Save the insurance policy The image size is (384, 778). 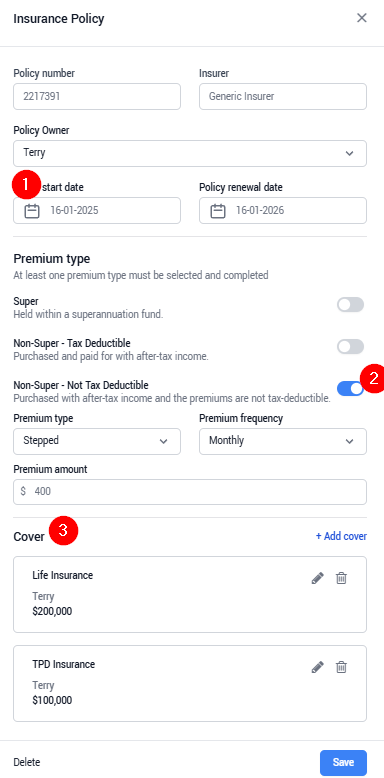click(x=343, y=762)
